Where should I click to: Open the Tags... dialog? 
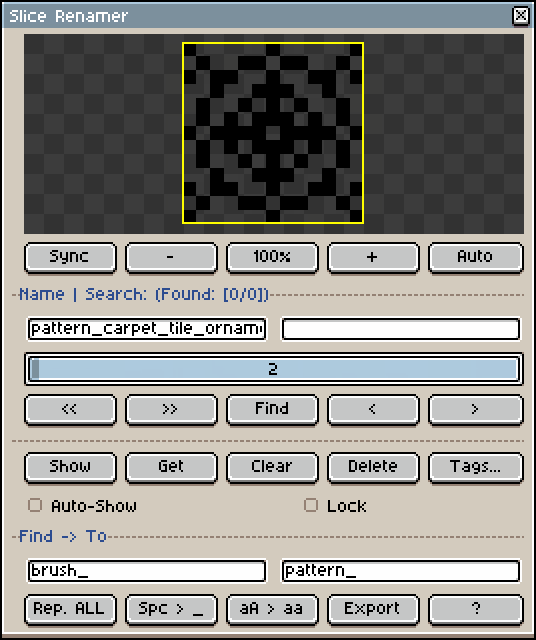tap(476, 467)
